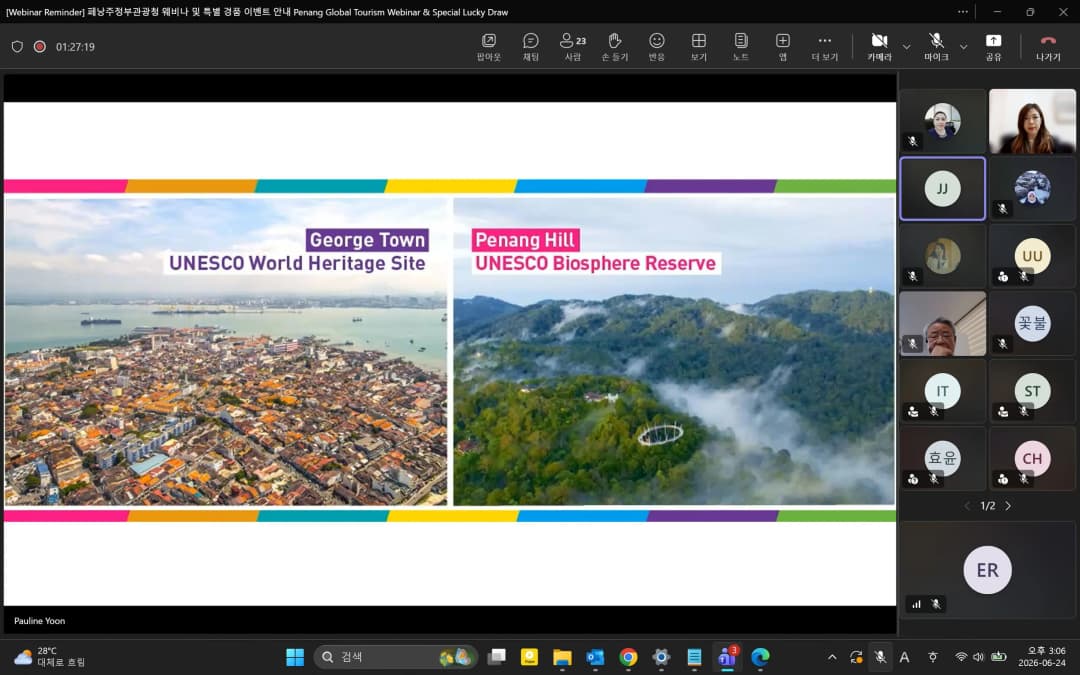1080x675 pixels.
Task: Show the participants list with 23 people
Action: coord(573,47)
